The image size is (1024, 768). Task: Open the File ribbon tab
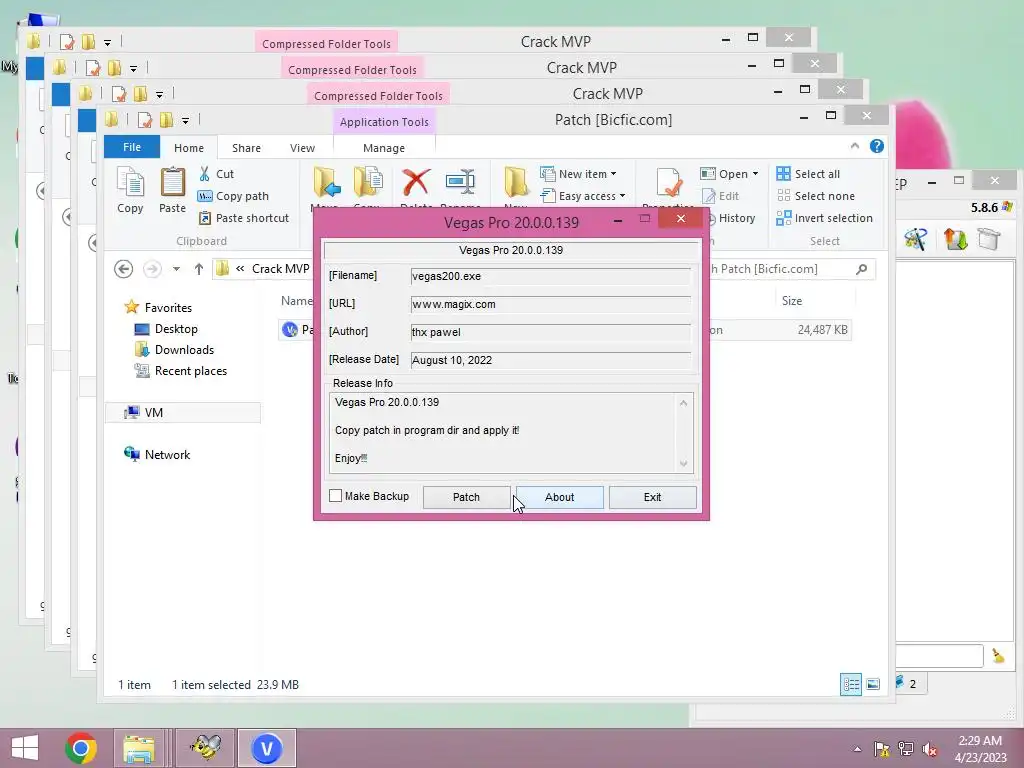point(132,147)
